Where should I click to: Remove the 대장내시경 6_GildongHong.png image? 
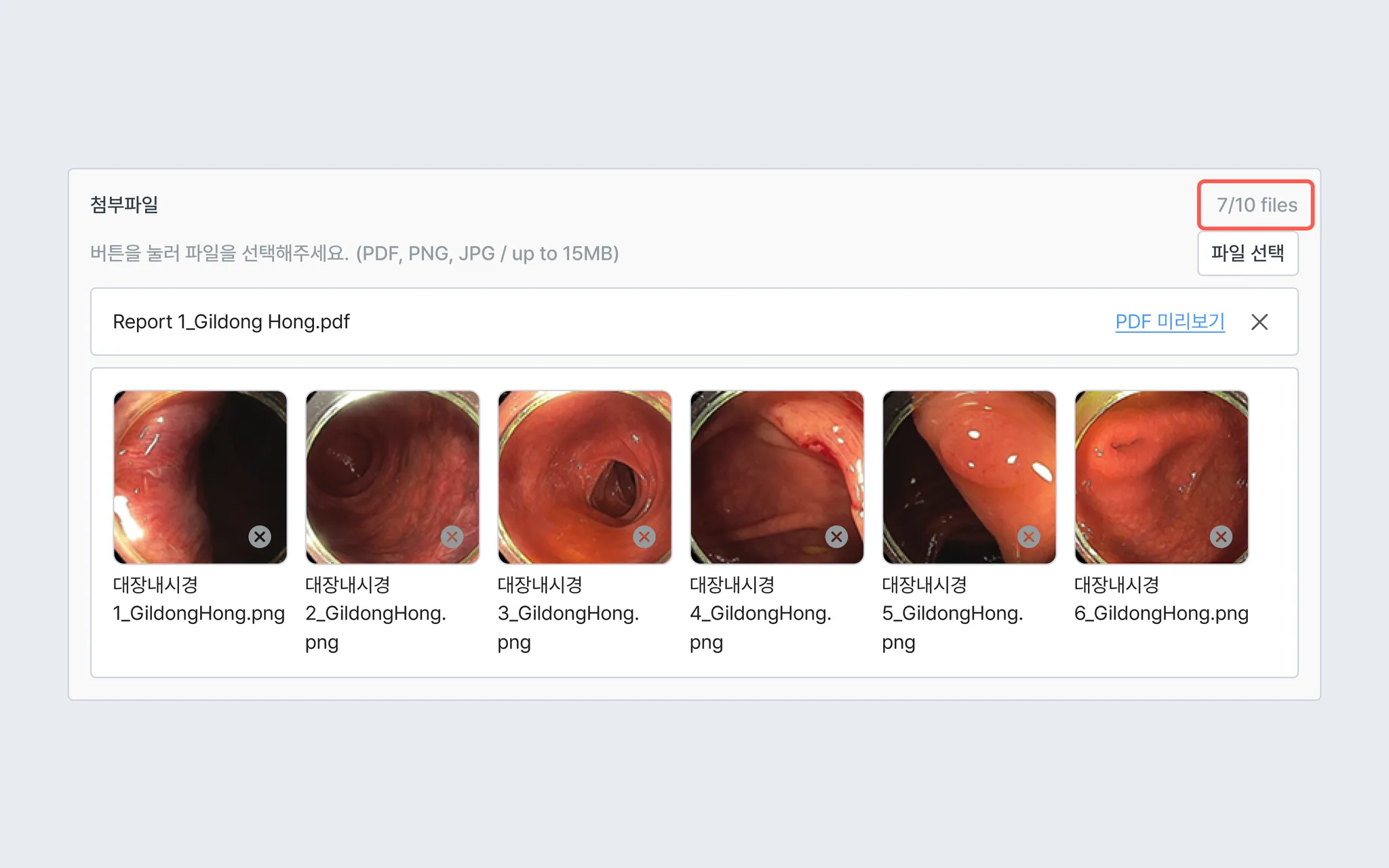(1221, 537)
